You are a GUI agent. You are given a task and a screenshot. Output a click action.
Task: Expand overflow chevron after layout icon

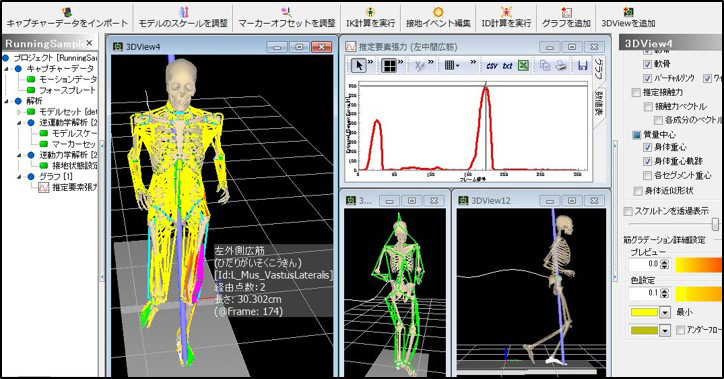click(401, 62)
